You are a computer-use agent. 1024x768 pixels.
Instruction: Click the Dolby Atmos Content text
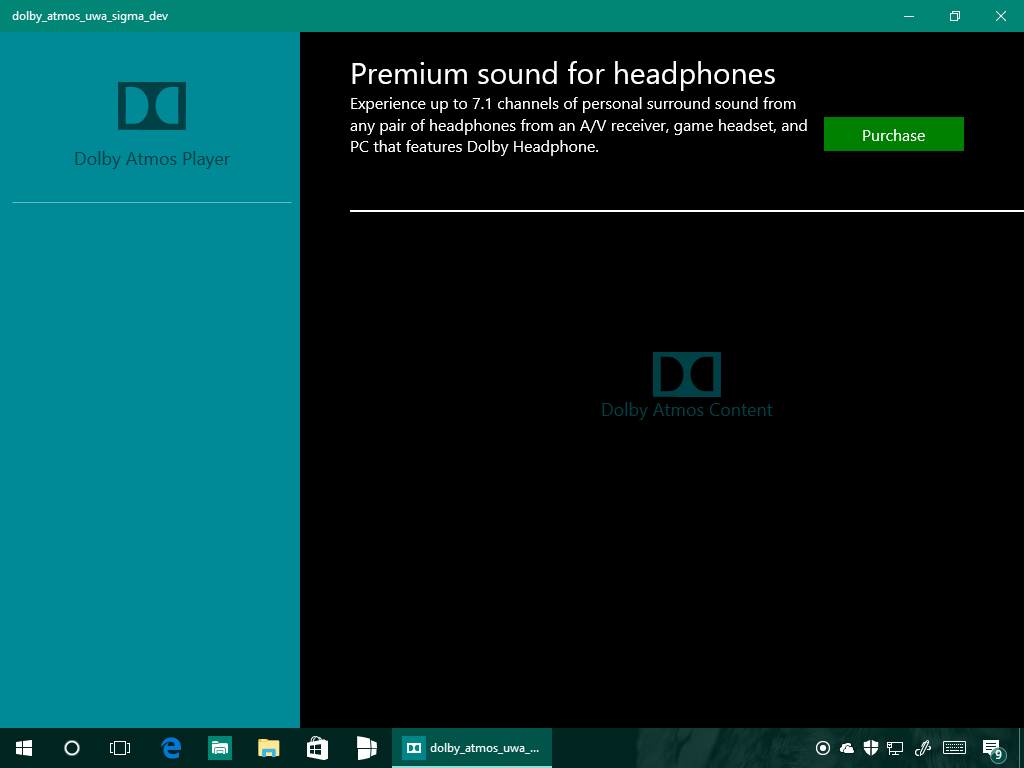pos(687,410)
